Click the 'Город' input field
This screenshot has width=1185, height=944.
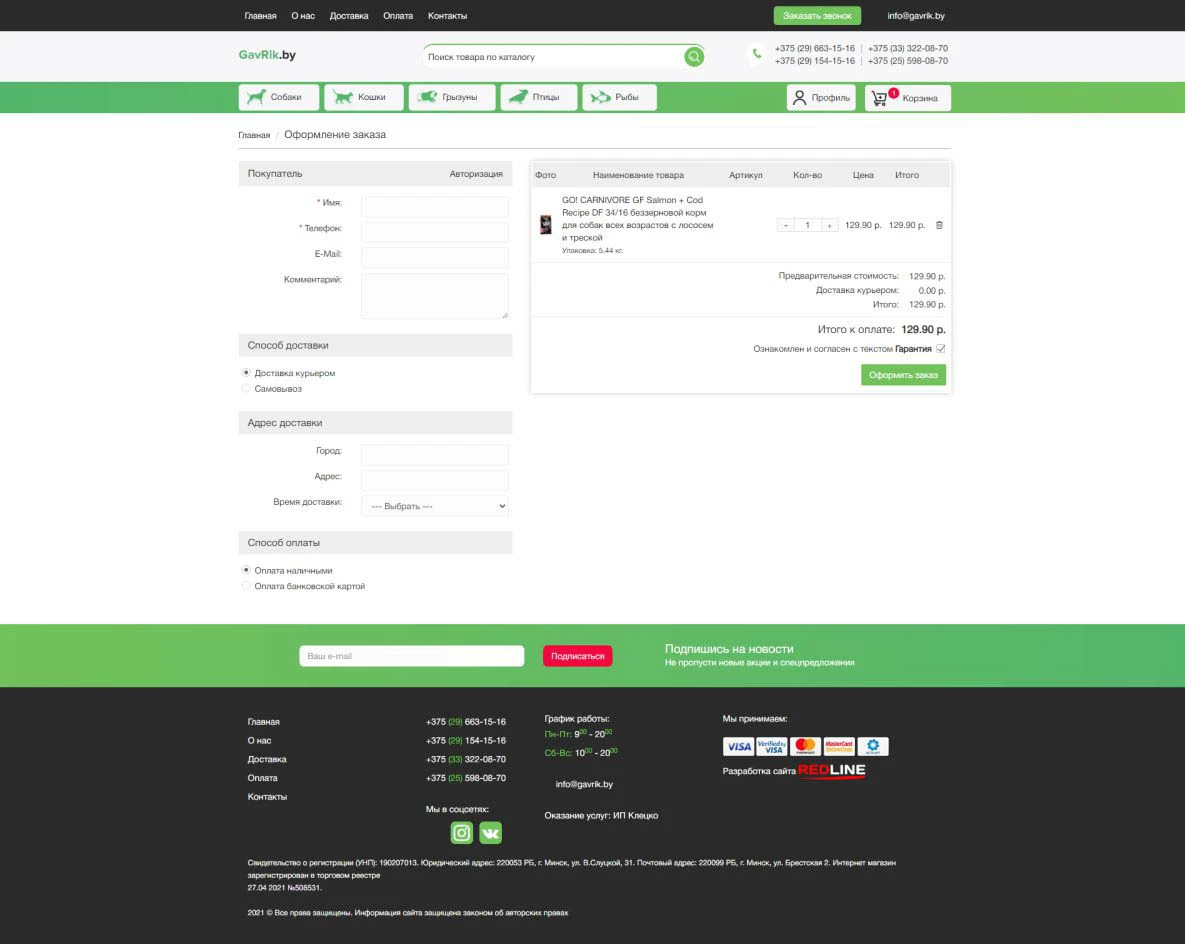435,454
